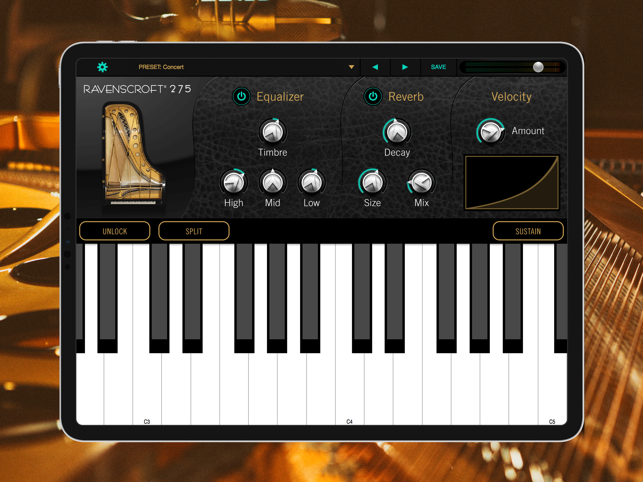Viewport: 643px width, 482px height.
Task: Toggle the Reverb power button
Action: [x=373, y=97]
